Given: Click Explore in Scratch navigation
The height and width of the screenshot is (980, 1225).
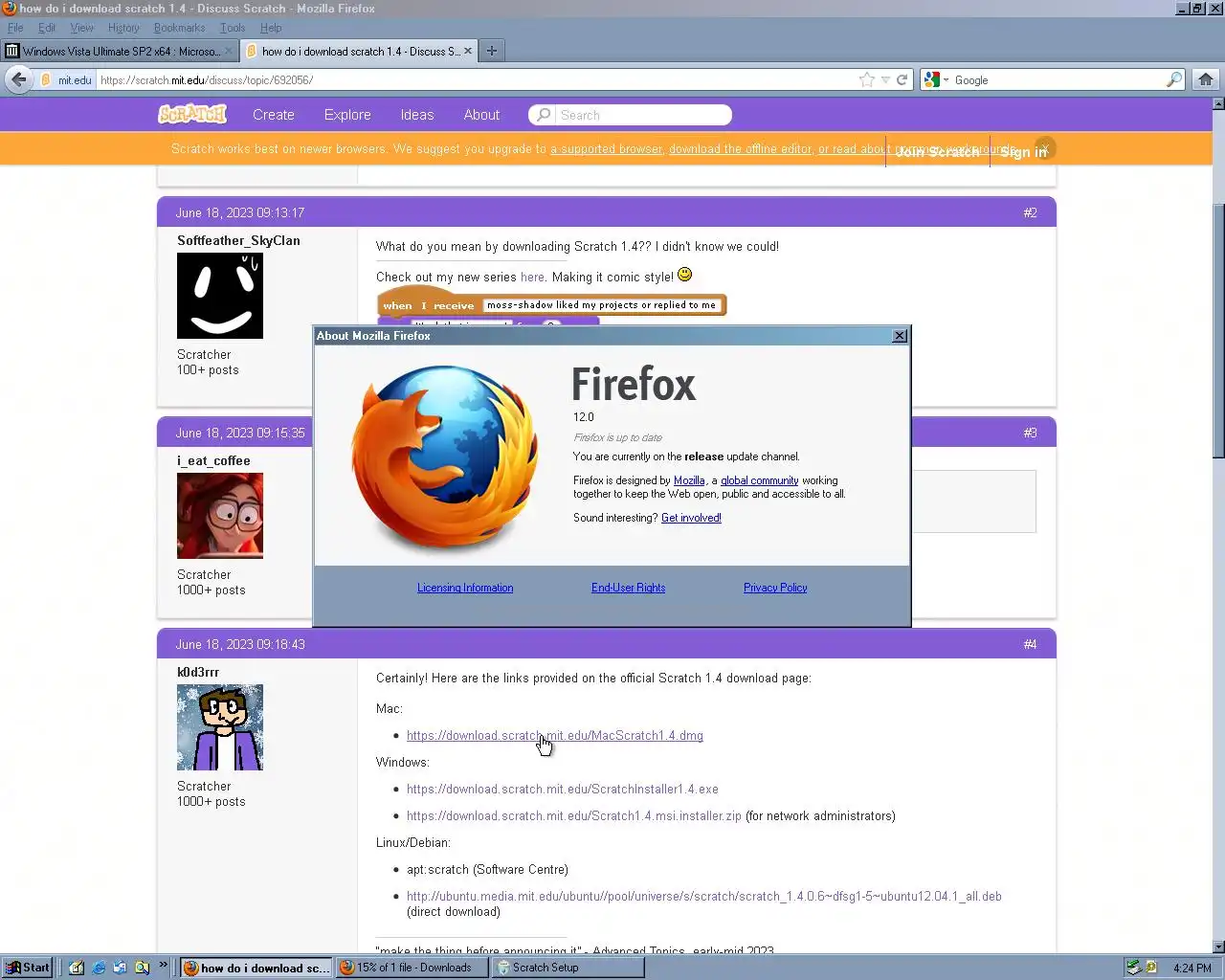Looking at the screenshot, I should tap(347, 114).
